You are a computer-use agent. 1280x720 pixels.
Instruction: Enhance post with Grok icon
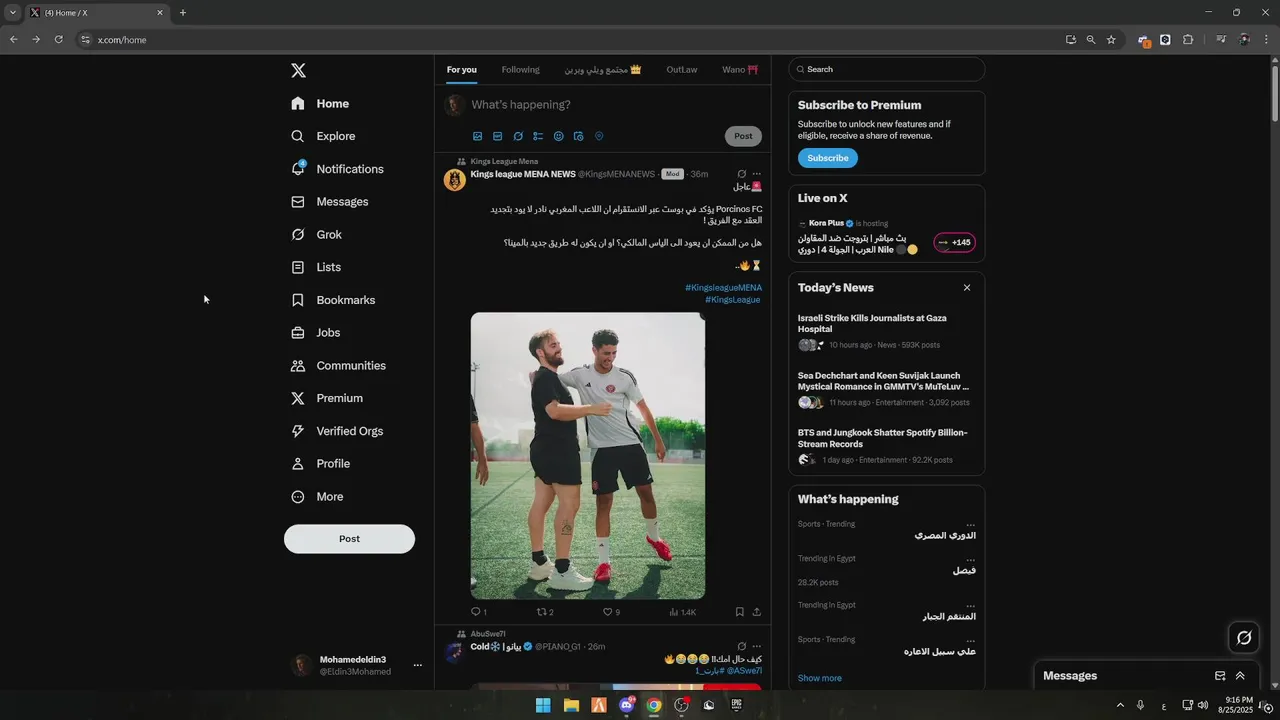[518, 136]
